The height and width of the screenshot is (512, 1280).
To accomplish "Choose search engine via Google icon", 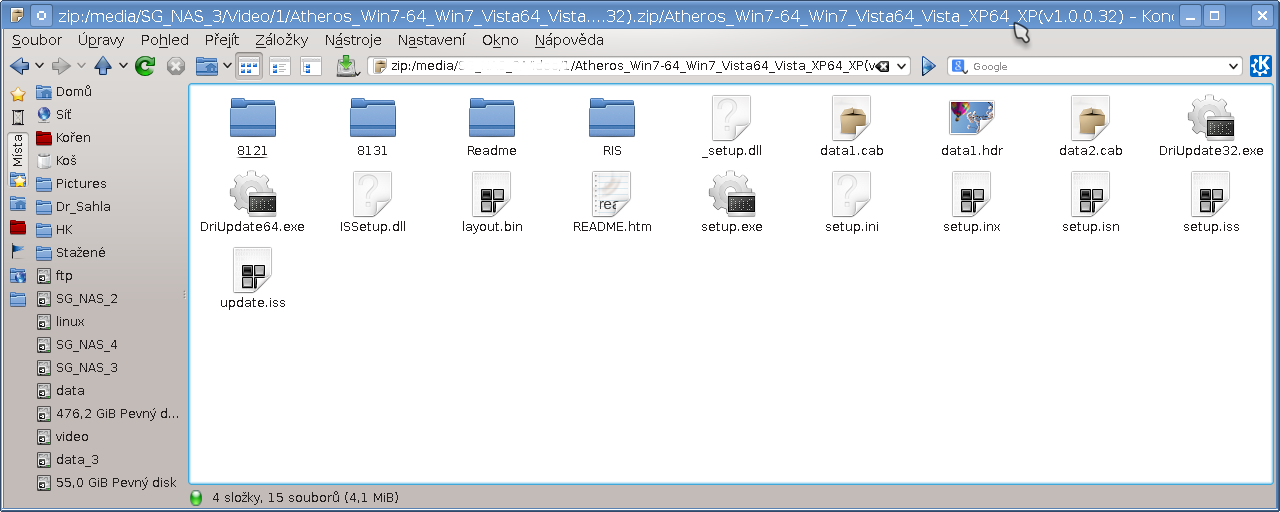I will 960,66.
